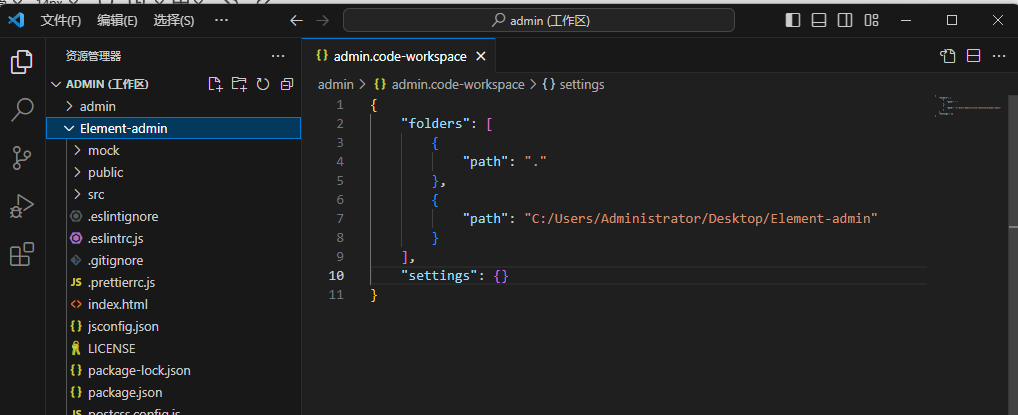Viewport: 1018px width, 415px height.
Task: Expand the mock folder
Action: (x=103, y=150)
